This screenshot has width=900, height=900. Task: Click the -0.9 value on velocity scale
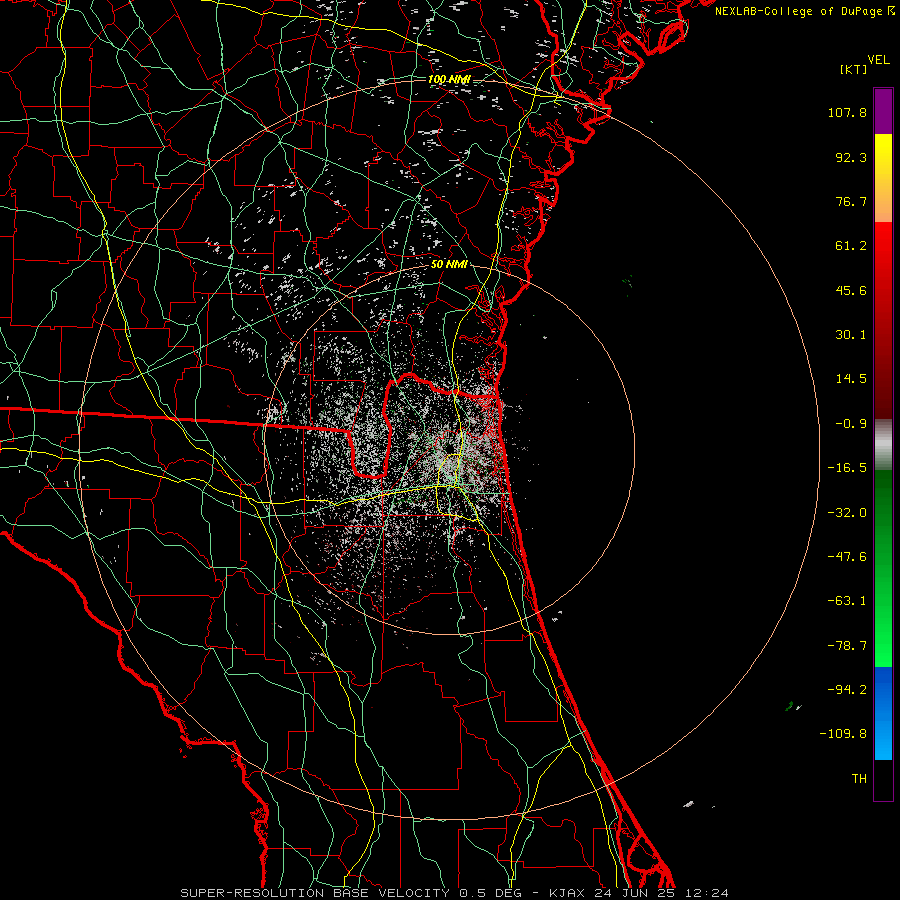point(851,424)
